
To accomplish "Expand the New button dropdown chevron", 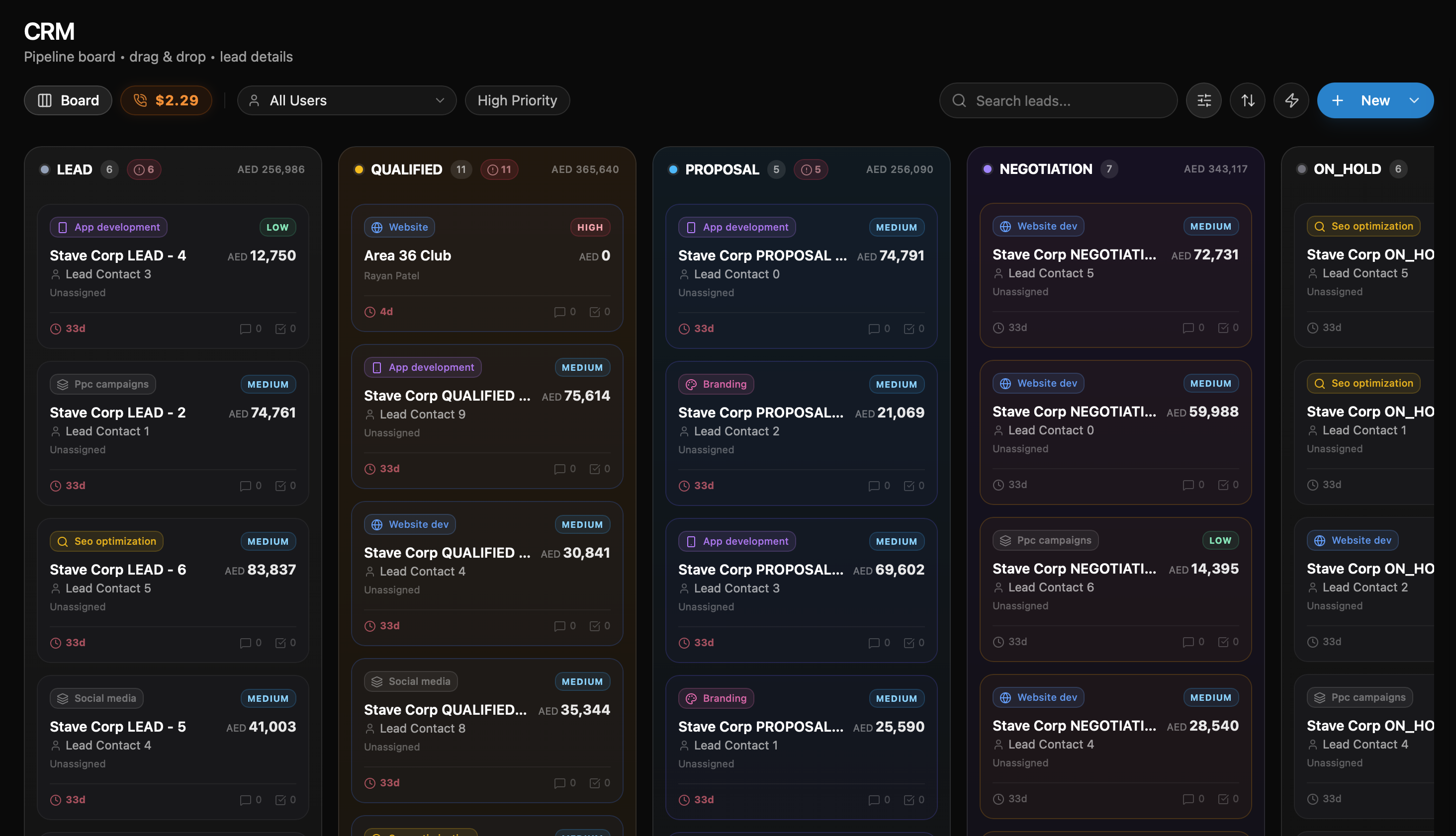I will [1414, 100].
